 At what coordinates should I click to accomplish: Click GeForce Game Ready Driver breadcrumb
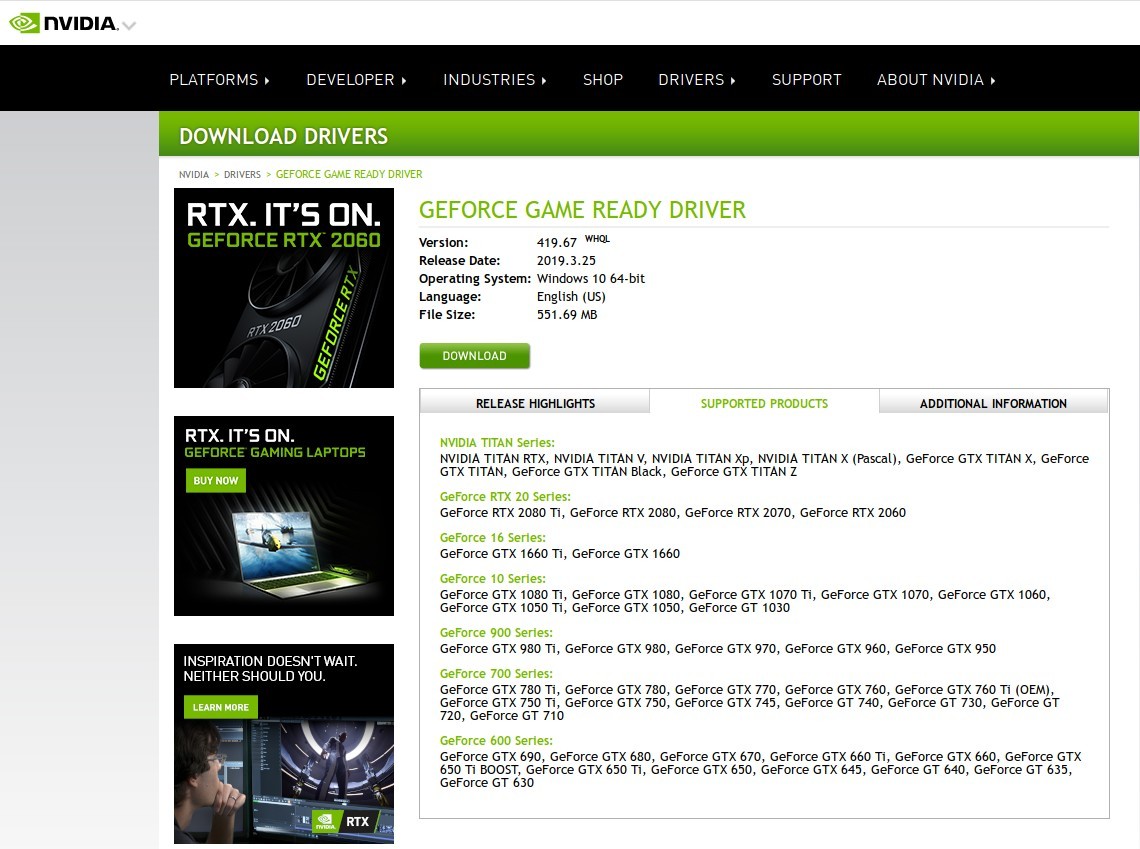pyautogui.click(x=349, y=175)
